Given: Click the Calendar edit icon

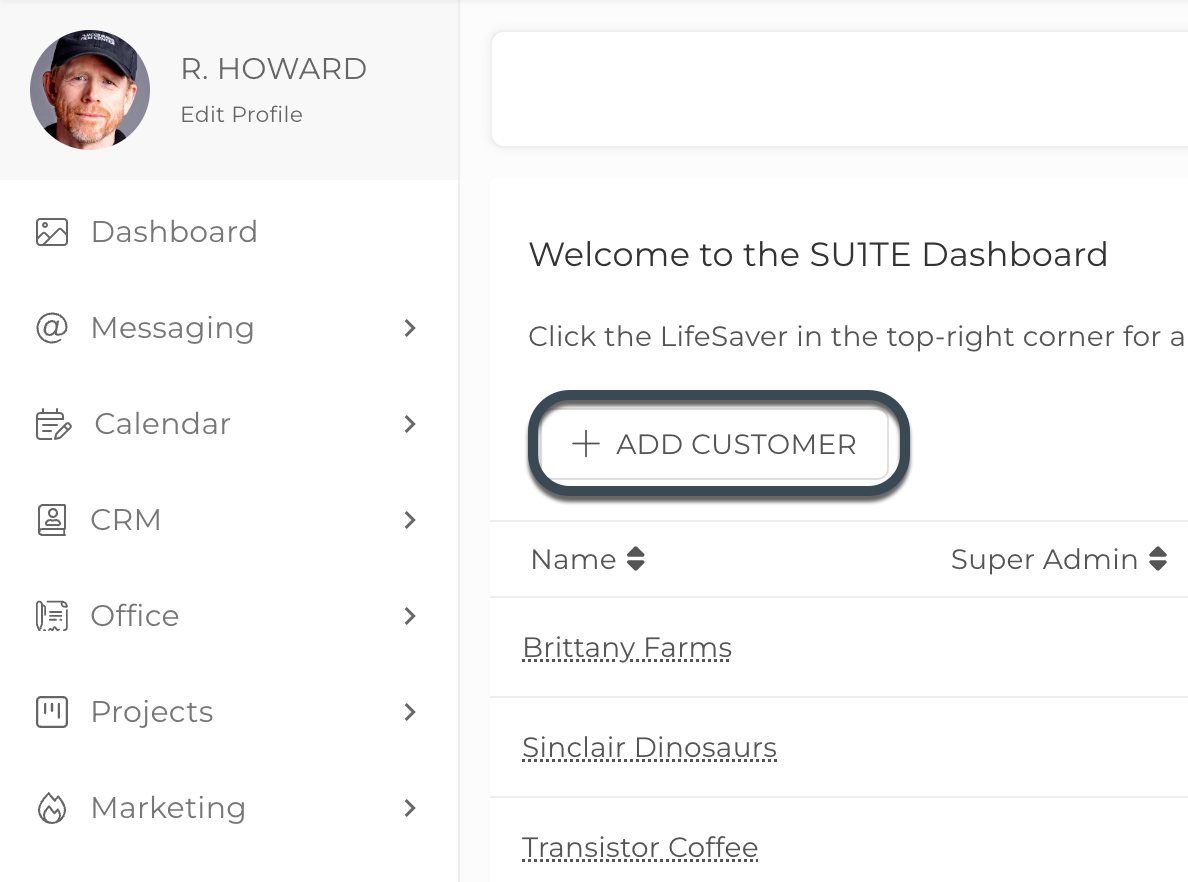Looking at the screenshot, I should [52, 424].
